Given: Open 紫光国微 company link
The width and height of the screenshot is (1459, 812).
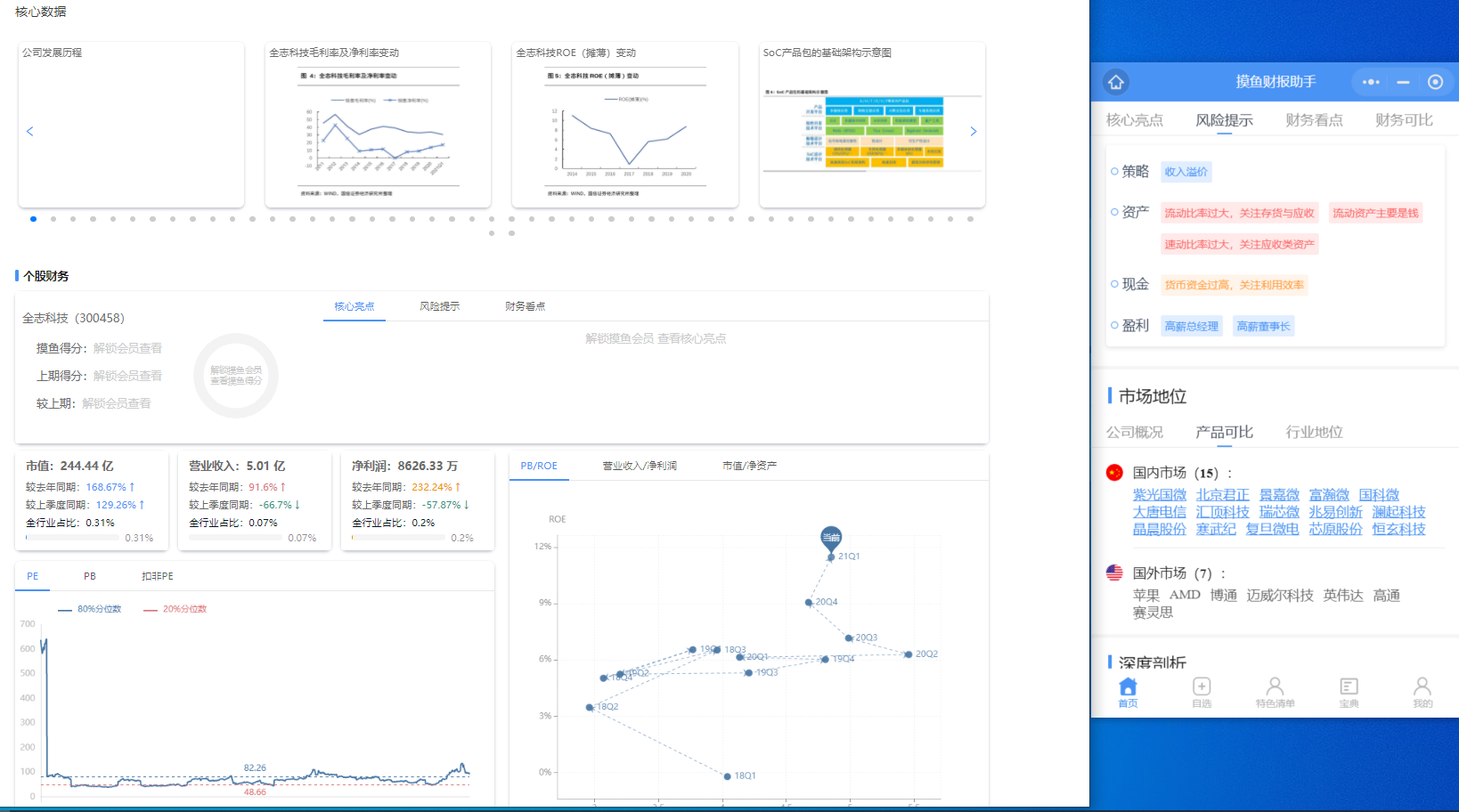Looking at the screenshot, I should tap(1160, 495).
